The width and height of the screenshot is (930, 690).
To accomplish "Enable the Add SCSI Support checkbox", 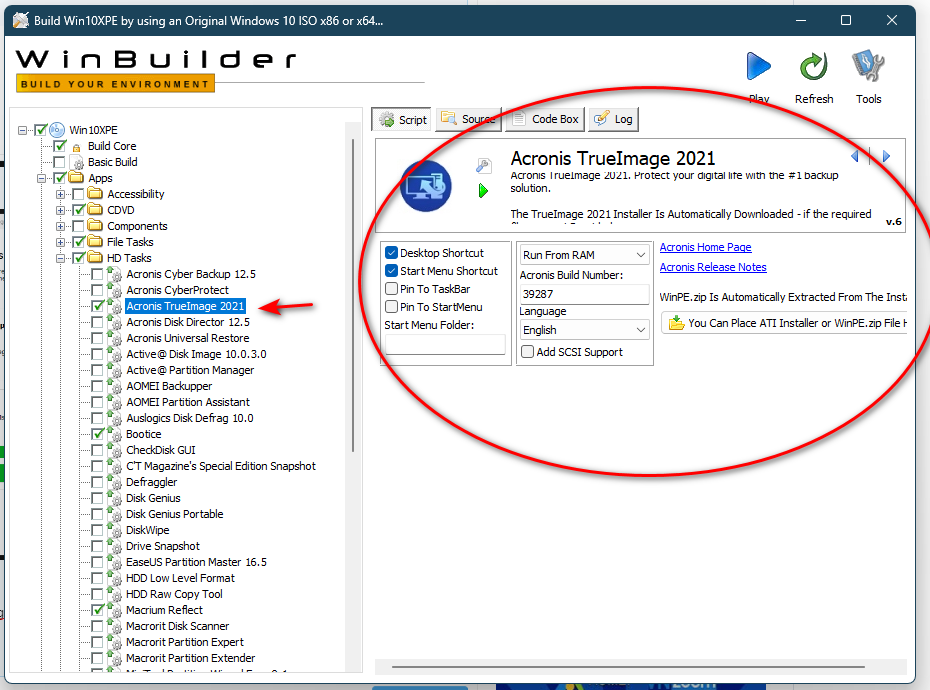I will [x=527, y=352].
